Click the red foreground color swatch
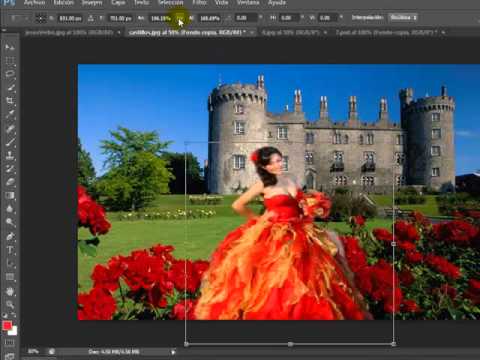 pos(7,326)
